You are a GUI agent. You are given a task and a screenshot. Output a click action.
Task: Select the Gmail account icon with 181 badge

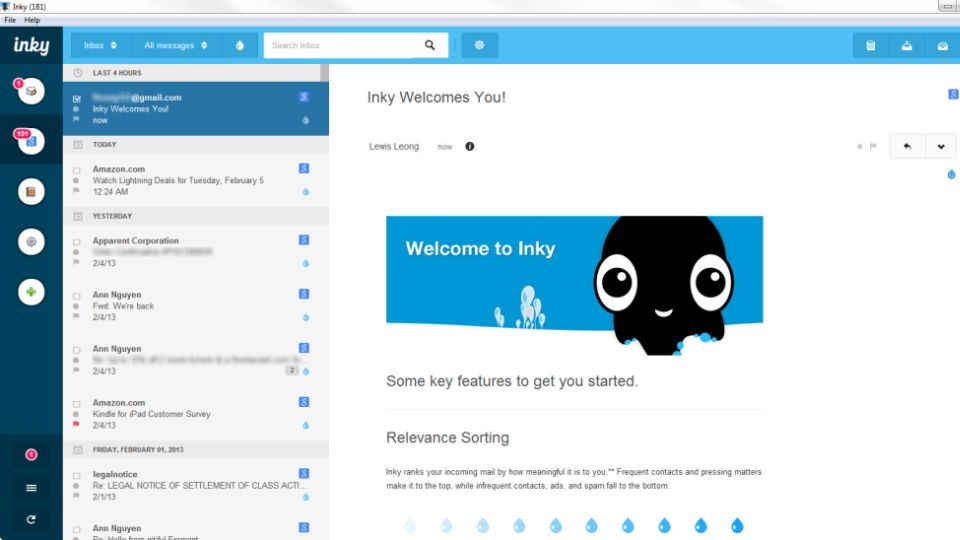tap(31, 141)
